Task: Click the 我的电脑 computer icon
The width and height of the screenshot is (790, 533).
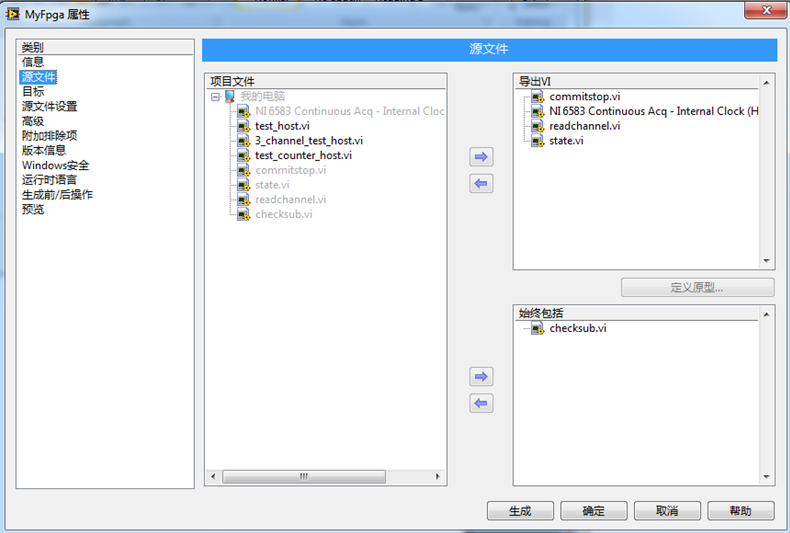Action: coord(230,96)
